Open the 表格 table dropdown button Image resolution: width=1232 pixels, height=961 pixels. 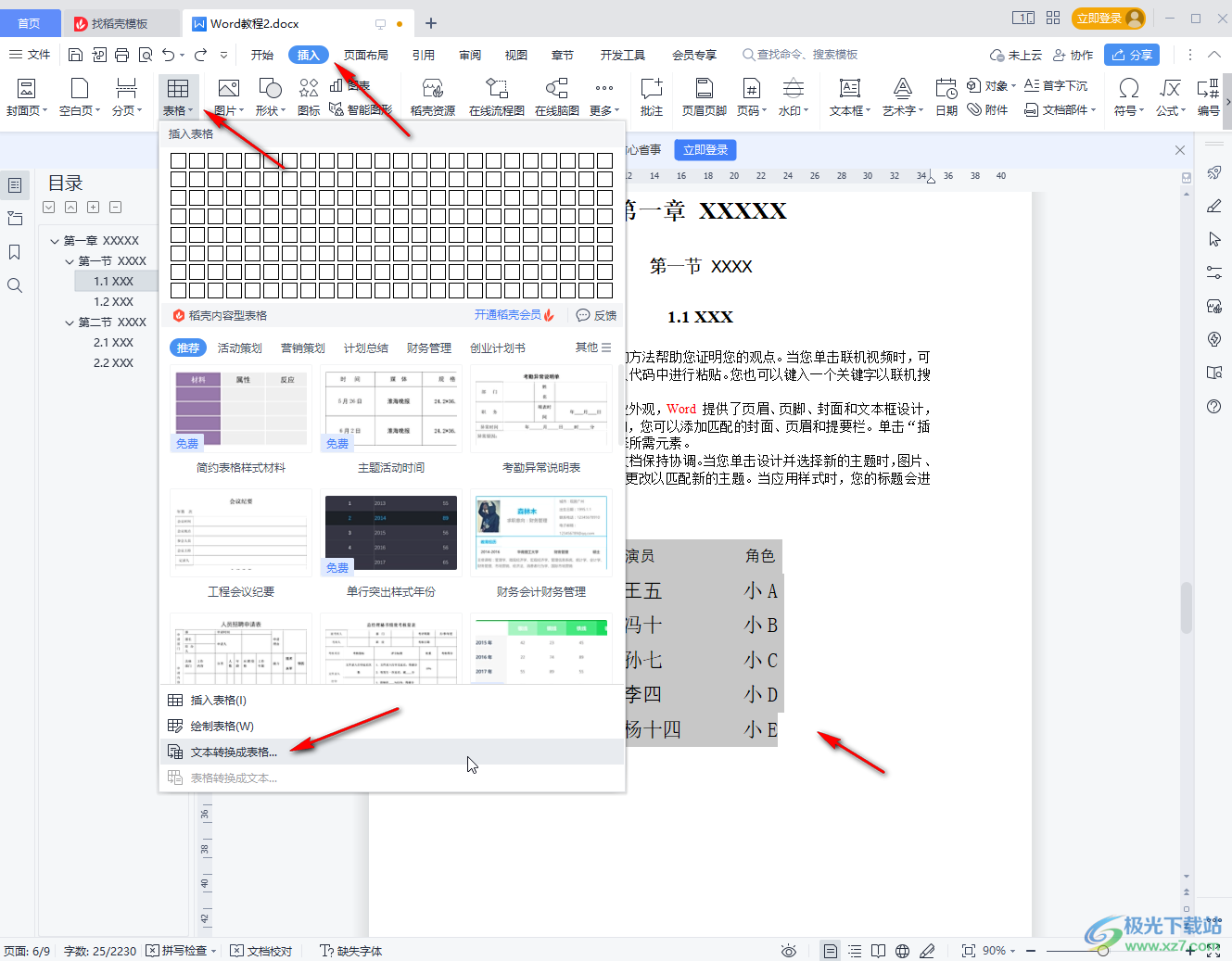[x=178, y=97]
